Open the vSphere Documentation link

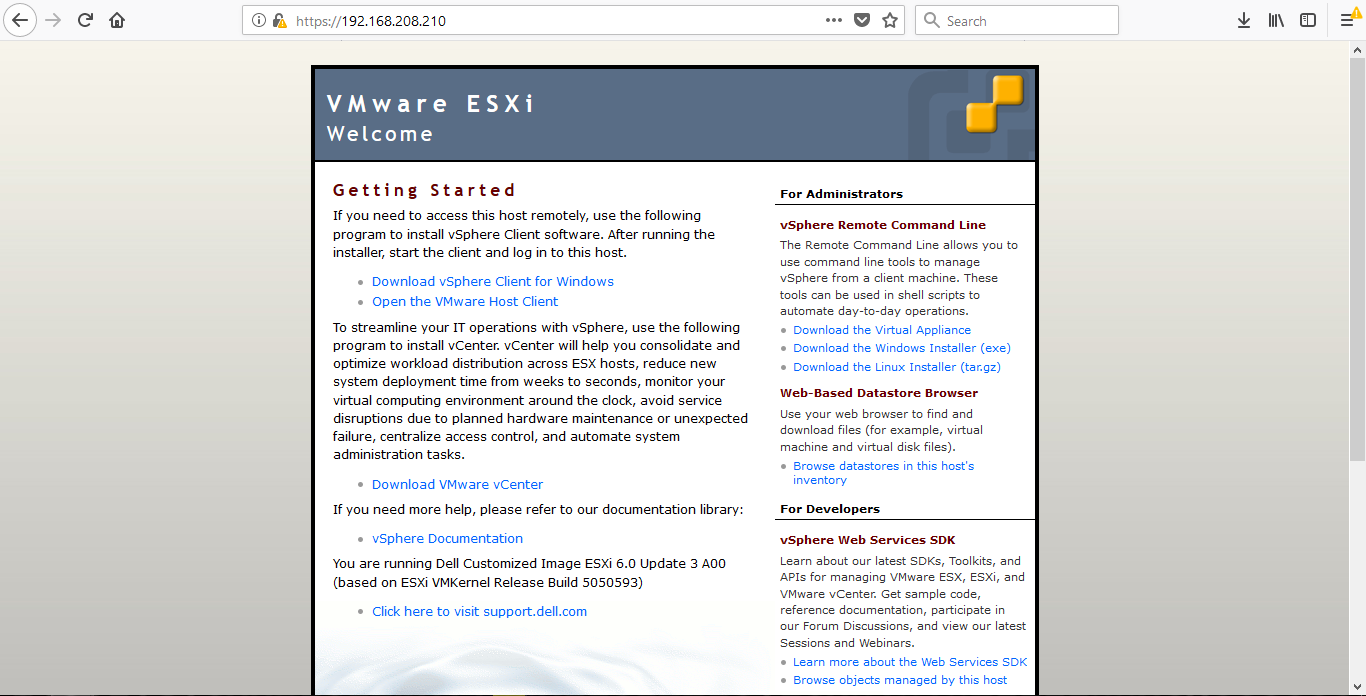447,539
